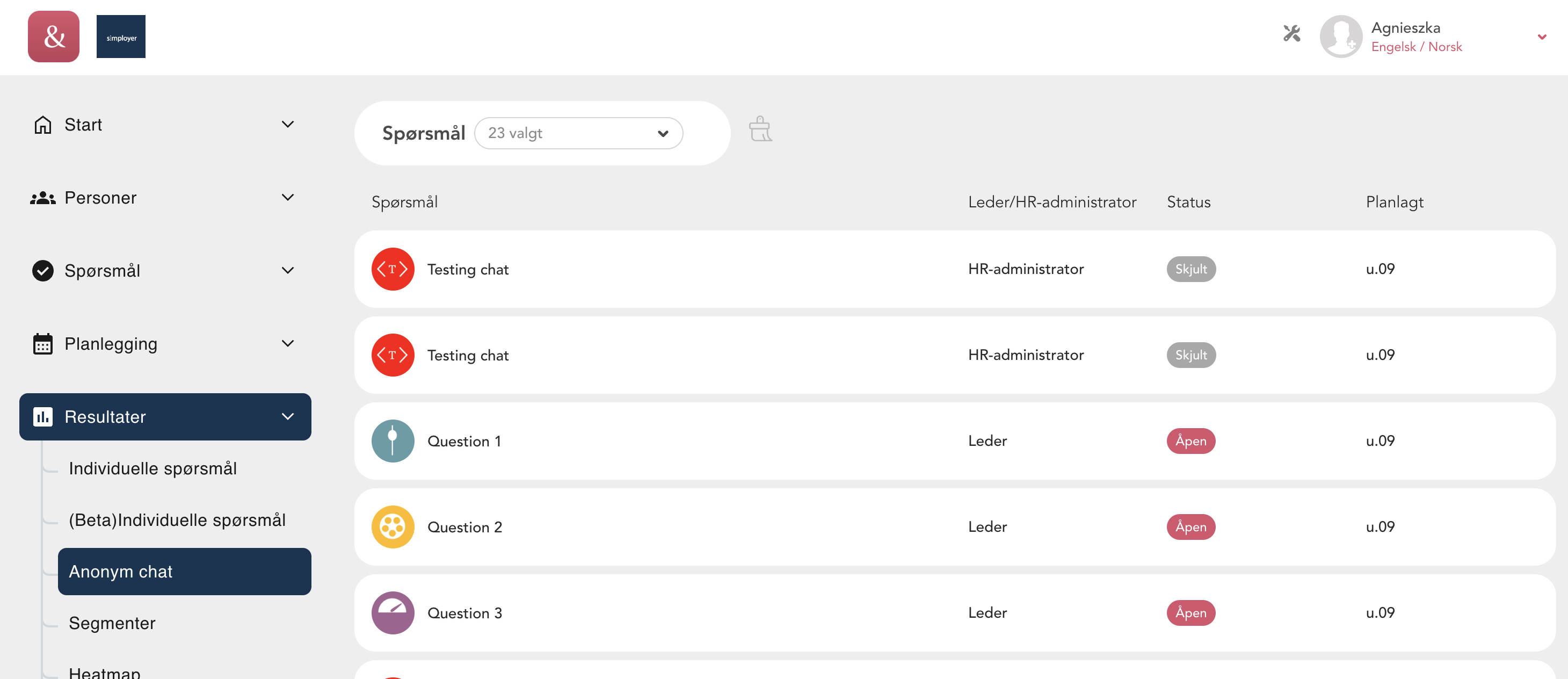
Task: Click the Status column header
Action: pyautogui.click(x=1188, y=202)
